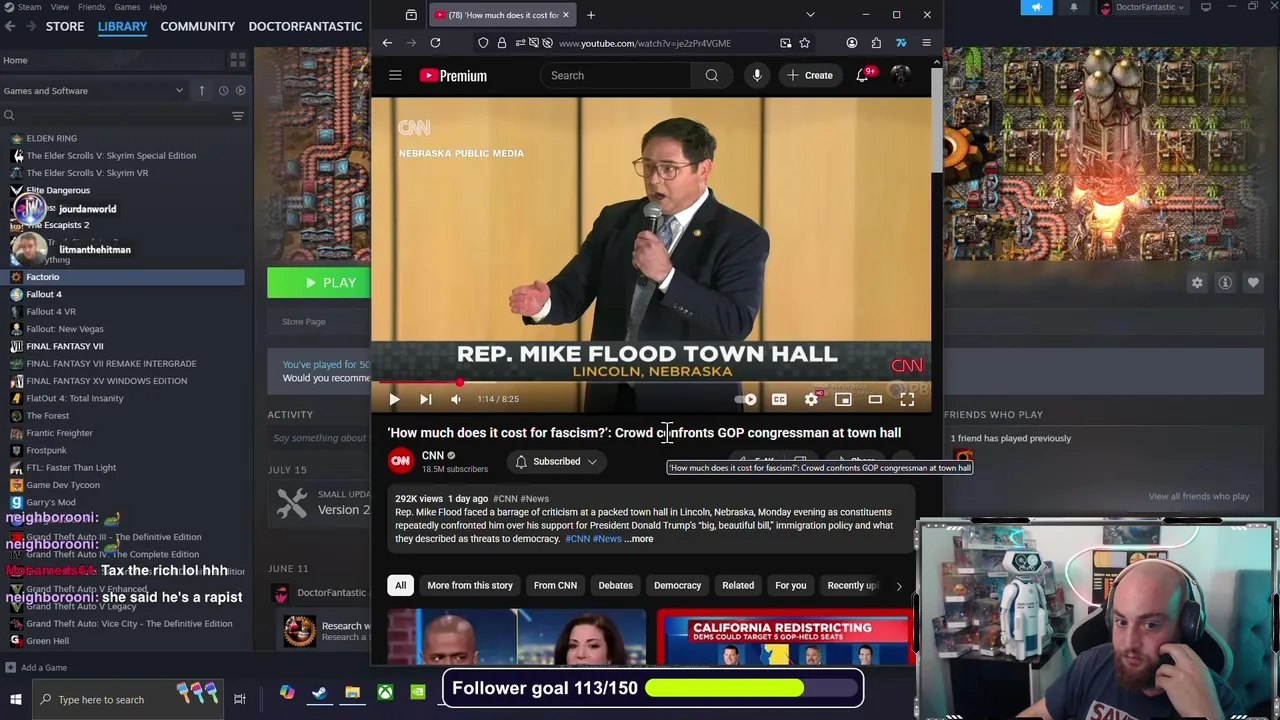
Task: Select 'From CNN' filter chip
Action: [x=555, y=585]
